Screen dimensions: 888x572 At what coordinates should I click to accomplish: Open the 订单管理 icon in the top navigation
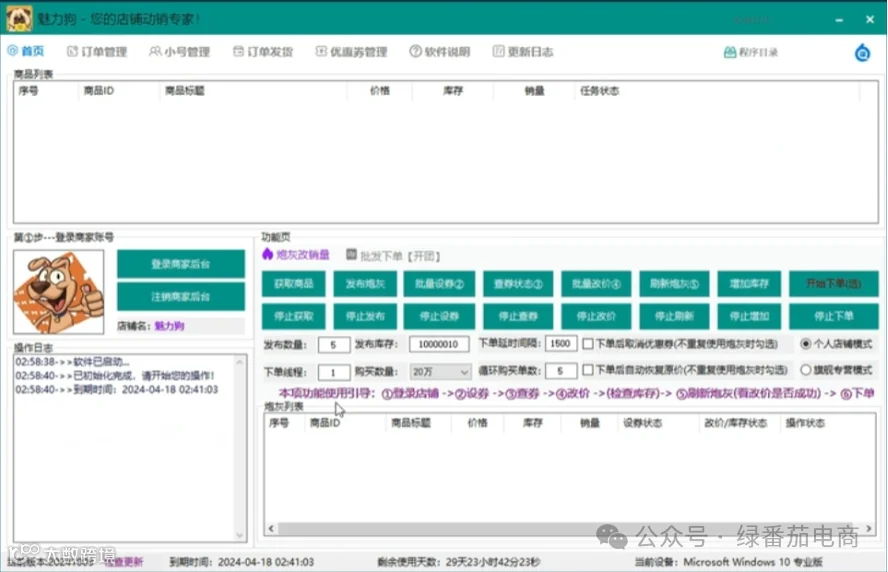[72, 52]
